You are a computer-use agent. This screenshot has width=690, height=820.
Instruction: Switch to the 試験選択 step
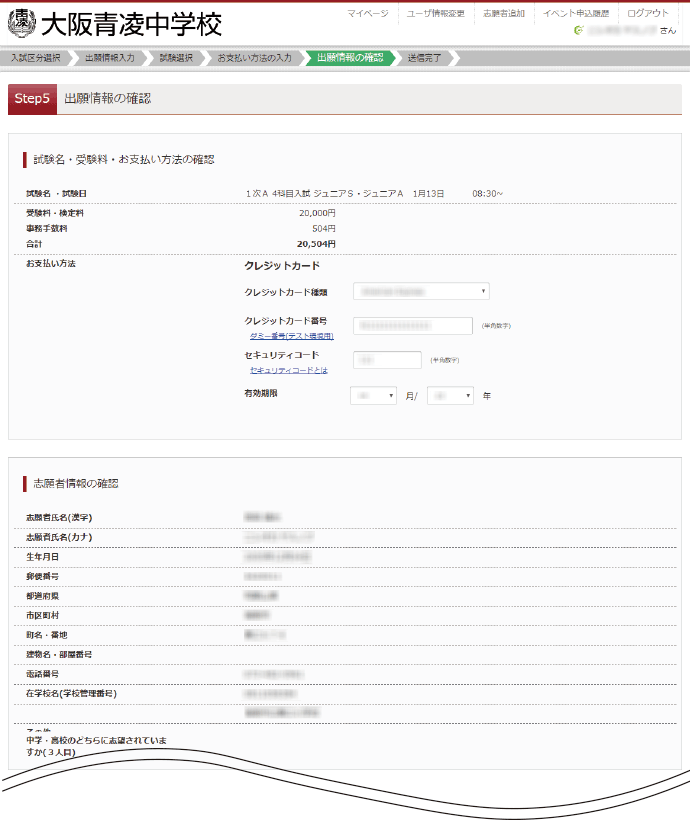pyautogui.click(x=176, y=58)
